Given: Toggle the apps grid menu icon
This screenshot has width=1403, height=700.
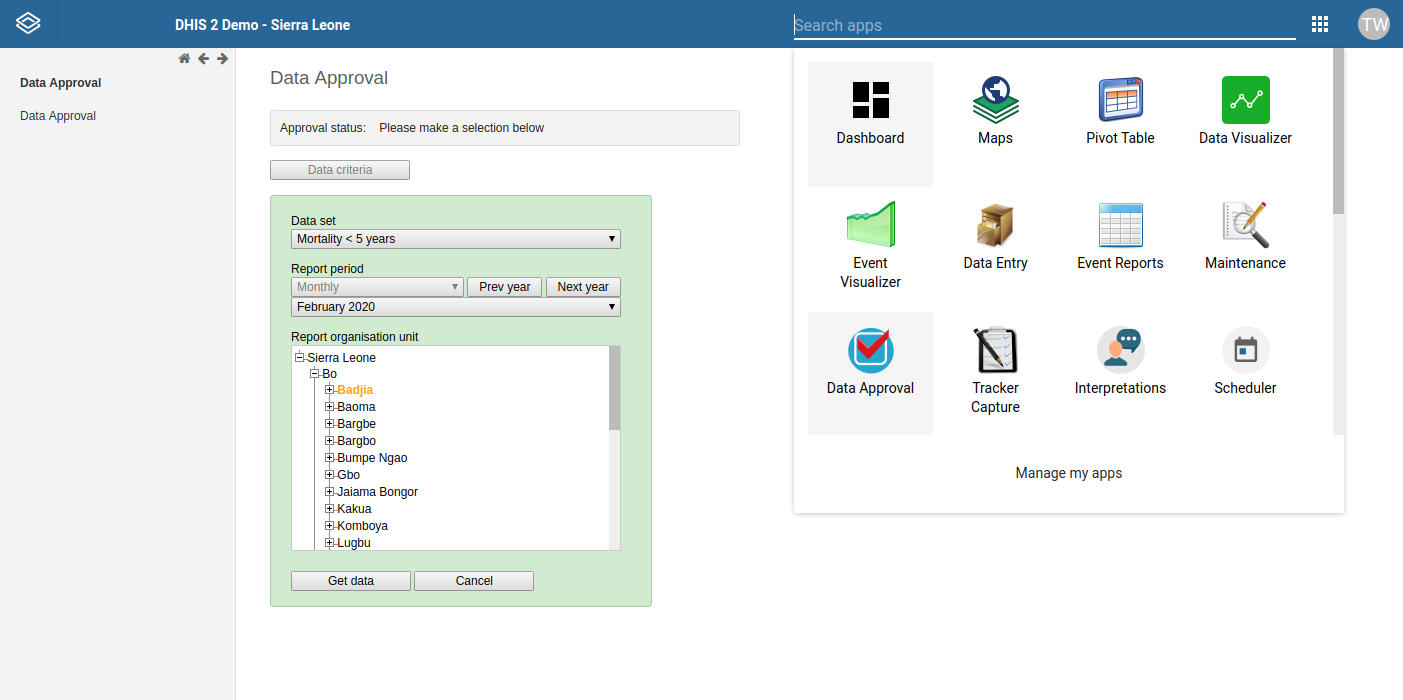Looking at the screenshot, I should click(1320, 24).
